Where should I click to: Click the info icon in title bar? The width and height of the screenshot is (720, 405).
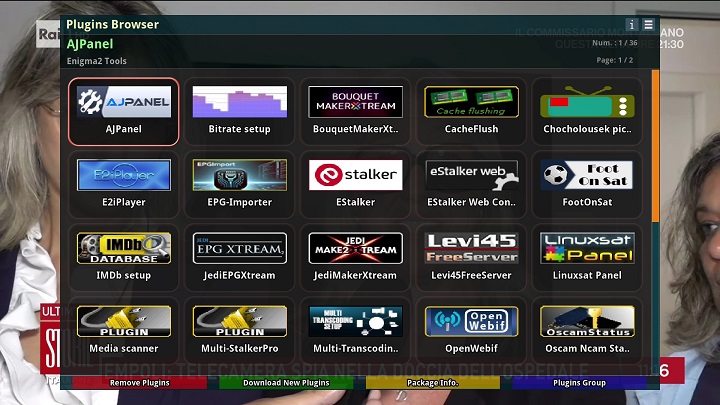(x=632, y=24)
